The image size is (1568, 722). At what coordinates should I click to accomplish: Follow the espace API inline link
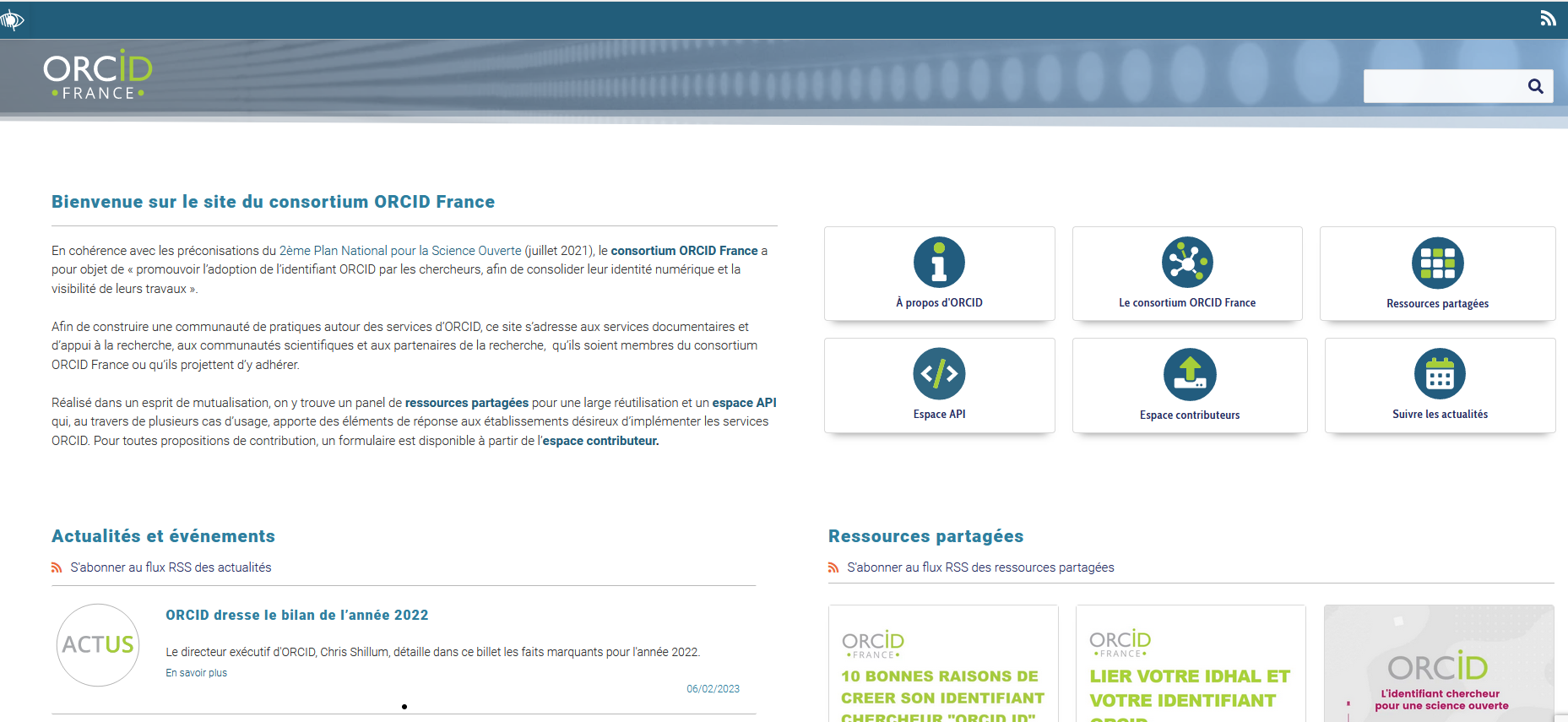(744, 403)
